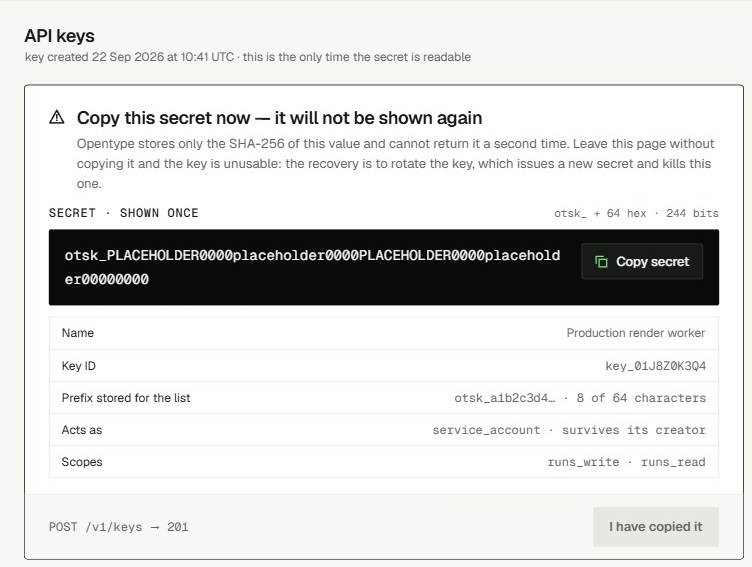Viewport: 752px width, 567px height.
Task: Click the warning triangle icon
Action: [x=57, y=117]
